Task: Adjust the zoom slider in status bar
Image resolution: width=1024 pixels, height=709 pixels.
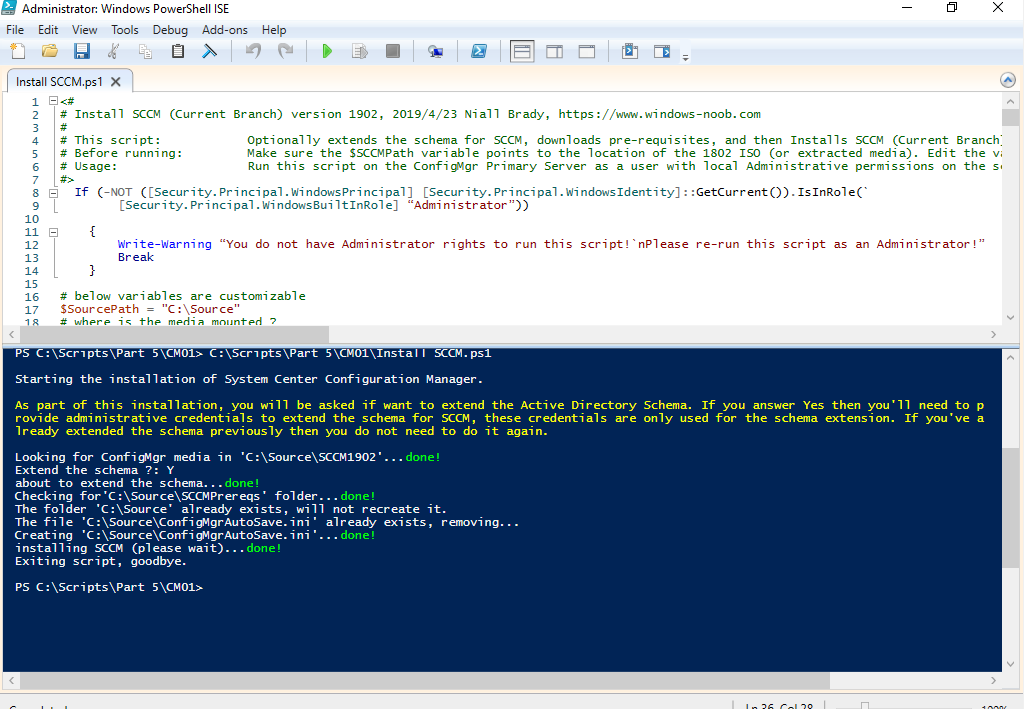Action: pos(865,706)
